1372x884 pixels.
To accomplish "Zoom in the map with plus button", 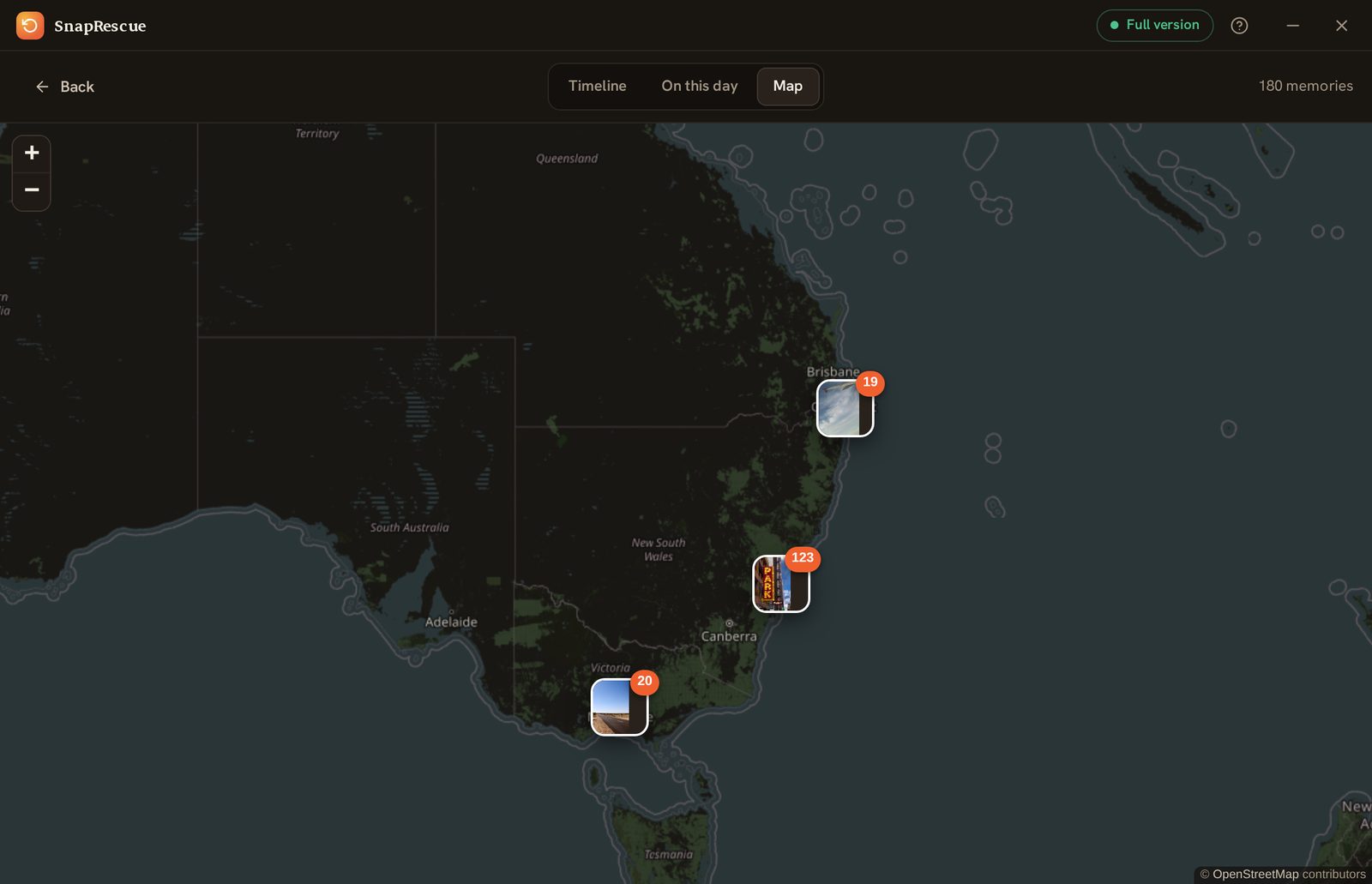I will 32,153.
